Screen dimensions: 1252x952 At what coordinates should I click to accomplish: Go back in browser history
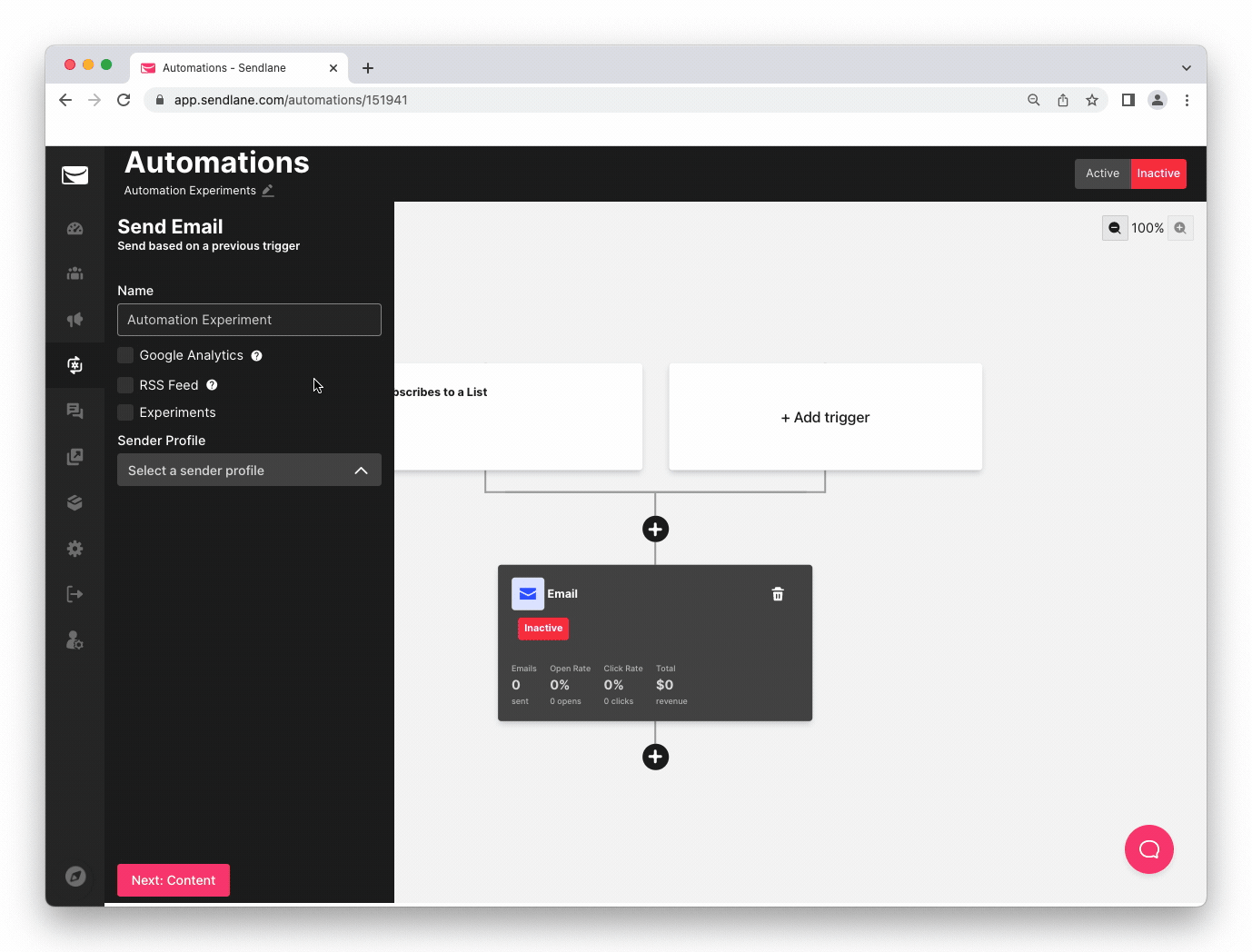tap(65, 100)
